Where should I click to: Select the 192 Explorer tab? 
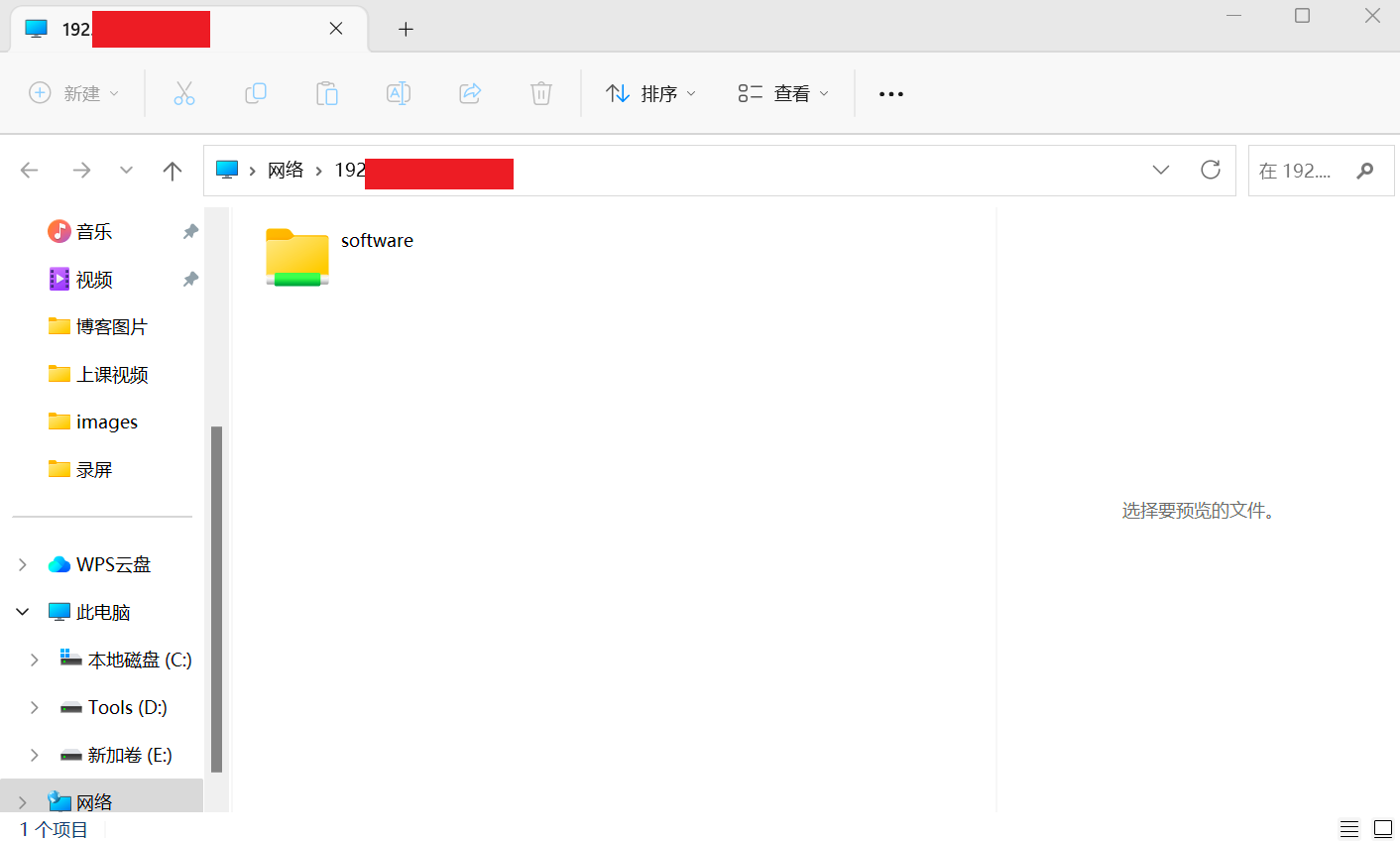click(x=188, y=29)
